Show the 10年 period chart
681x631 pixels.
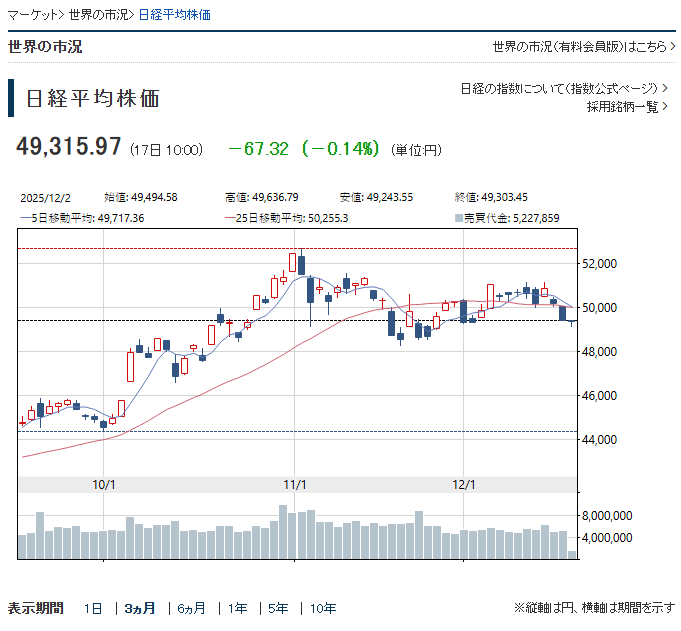coord(323,608)
